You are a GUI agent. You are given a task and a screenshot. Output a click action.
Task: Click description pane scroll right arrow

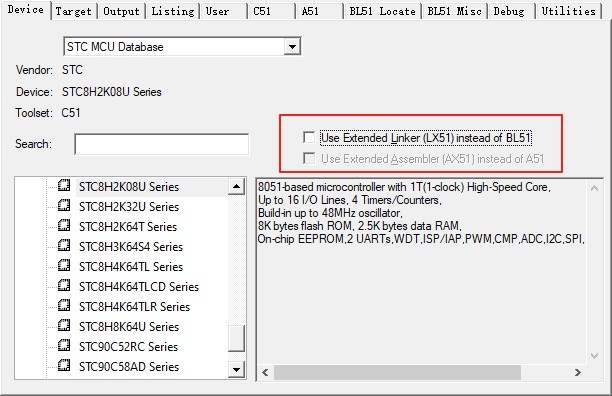click(578, 372)
